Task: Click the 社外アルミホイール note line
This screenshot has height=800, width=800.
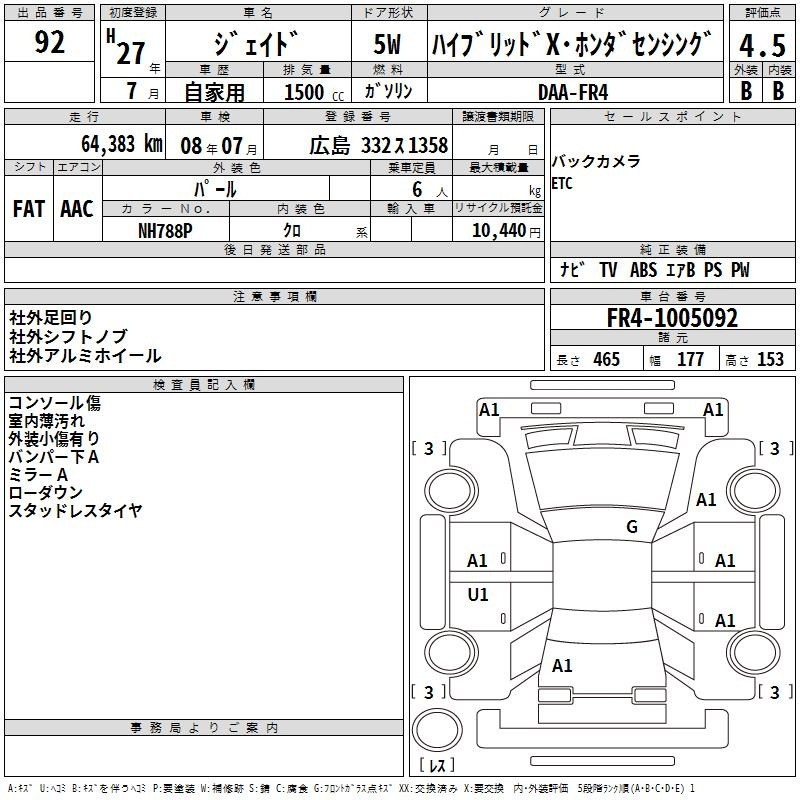Action: tap(85, 356)
